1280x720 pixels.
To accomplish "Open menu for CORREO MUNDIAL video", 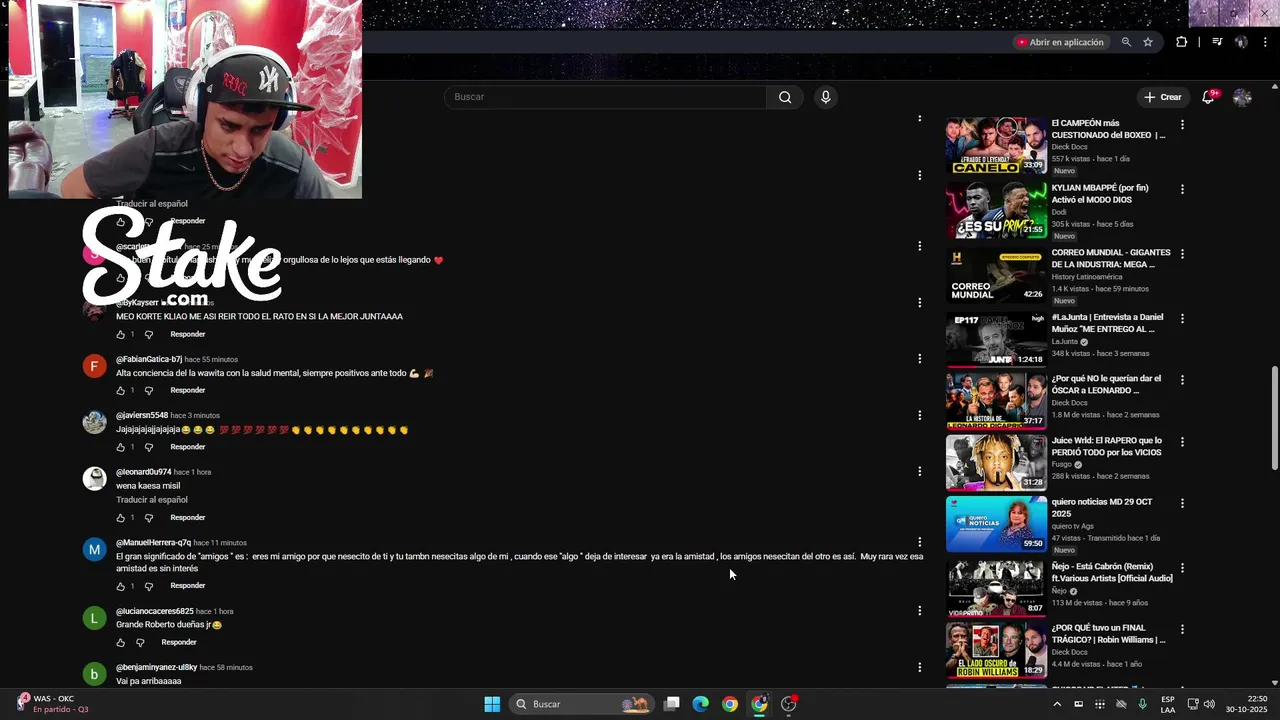I will (1182, 254).
